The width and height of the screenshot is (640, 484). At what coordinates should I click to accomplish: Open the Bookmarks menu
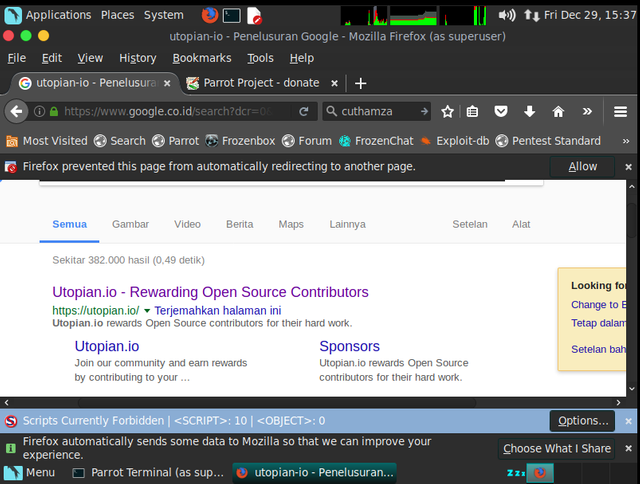202,58
